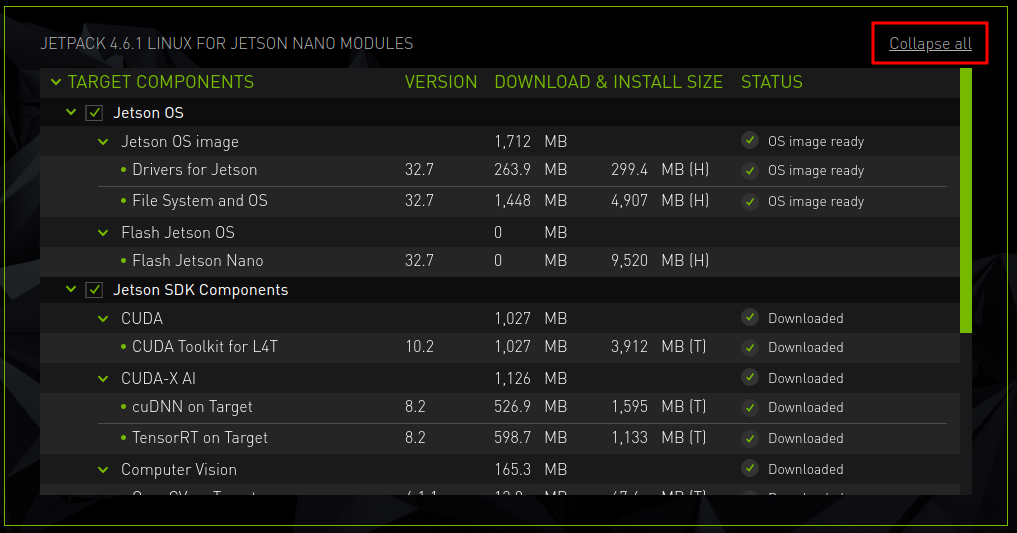Click the VERSION column header

click(x=441, y=82)
